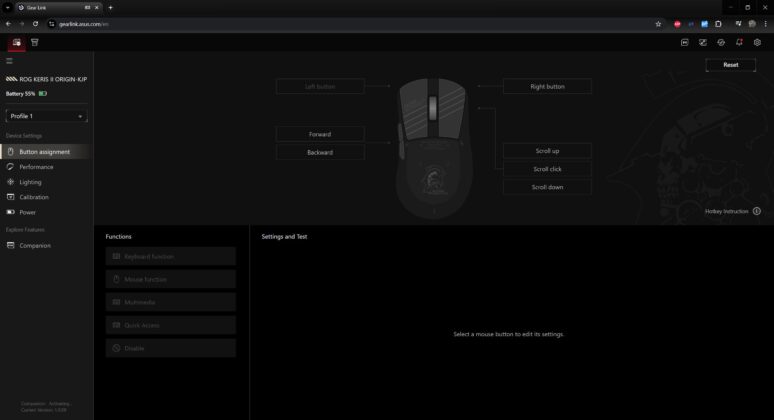This screenshot has width=774, height=420.
Task: Click the second header icon with slashed screen
Action: 703,42
